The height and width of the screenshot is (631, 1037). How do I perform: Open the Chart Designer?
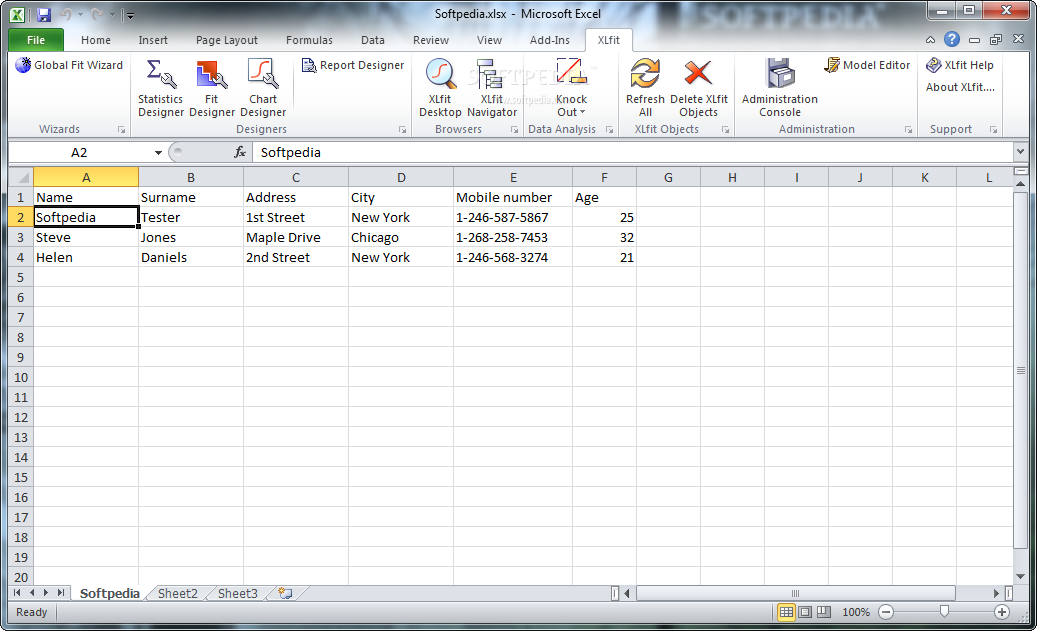click(x=263, y=88)
